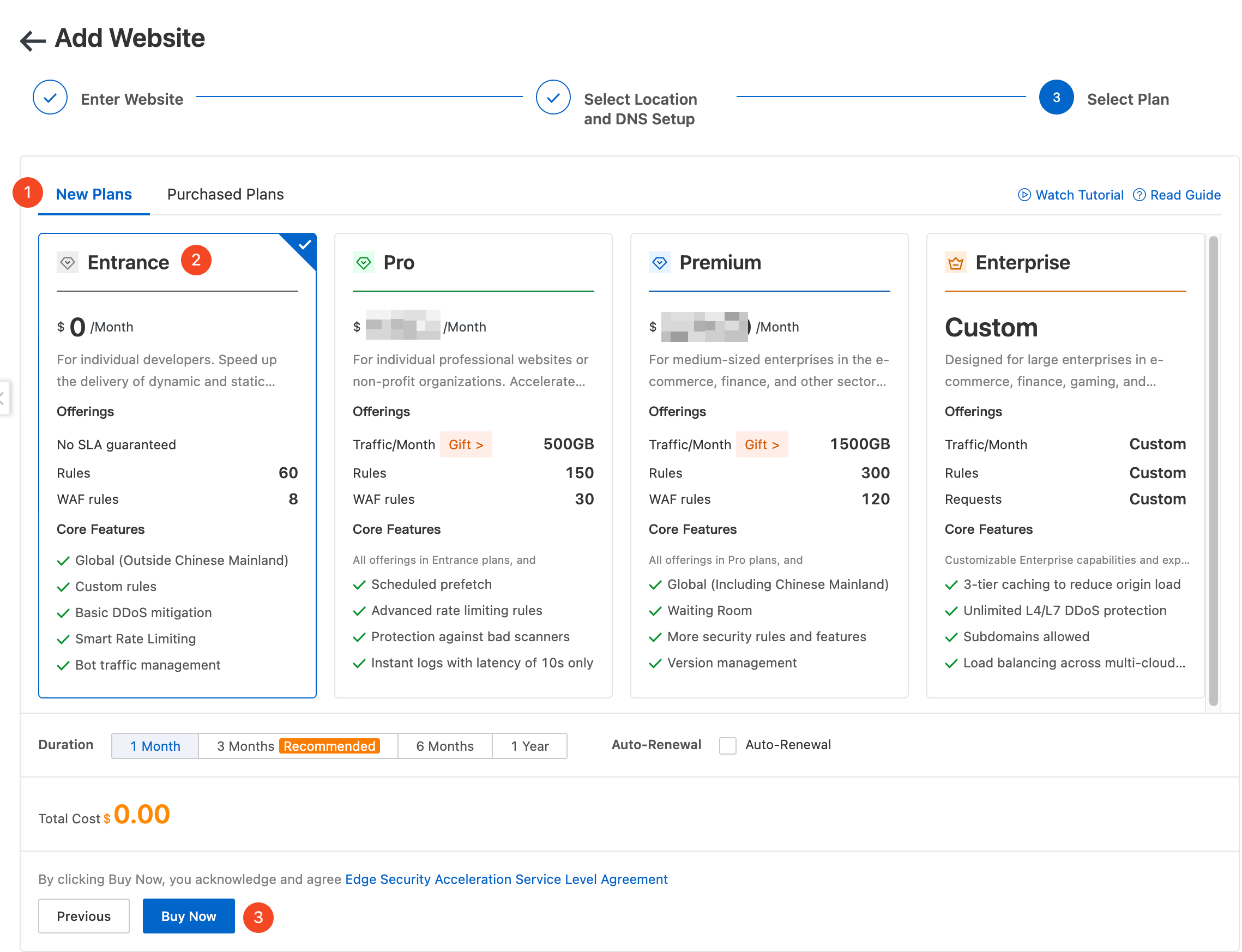Go back with the Previous button
1242x952 pixels.
[83, 915]
